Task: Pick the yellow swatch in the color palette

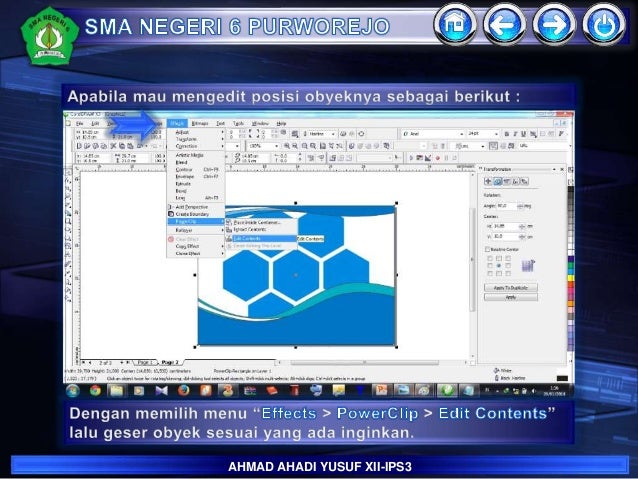Action: pyautogui.click(x=571, y=278)
